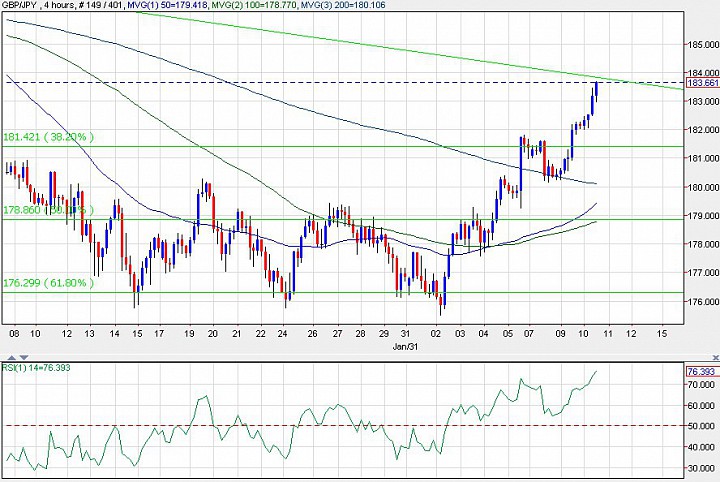
Task: Select the 178.860 (50.00%) Fibonacci label
Action: click(x=49, y=210)
